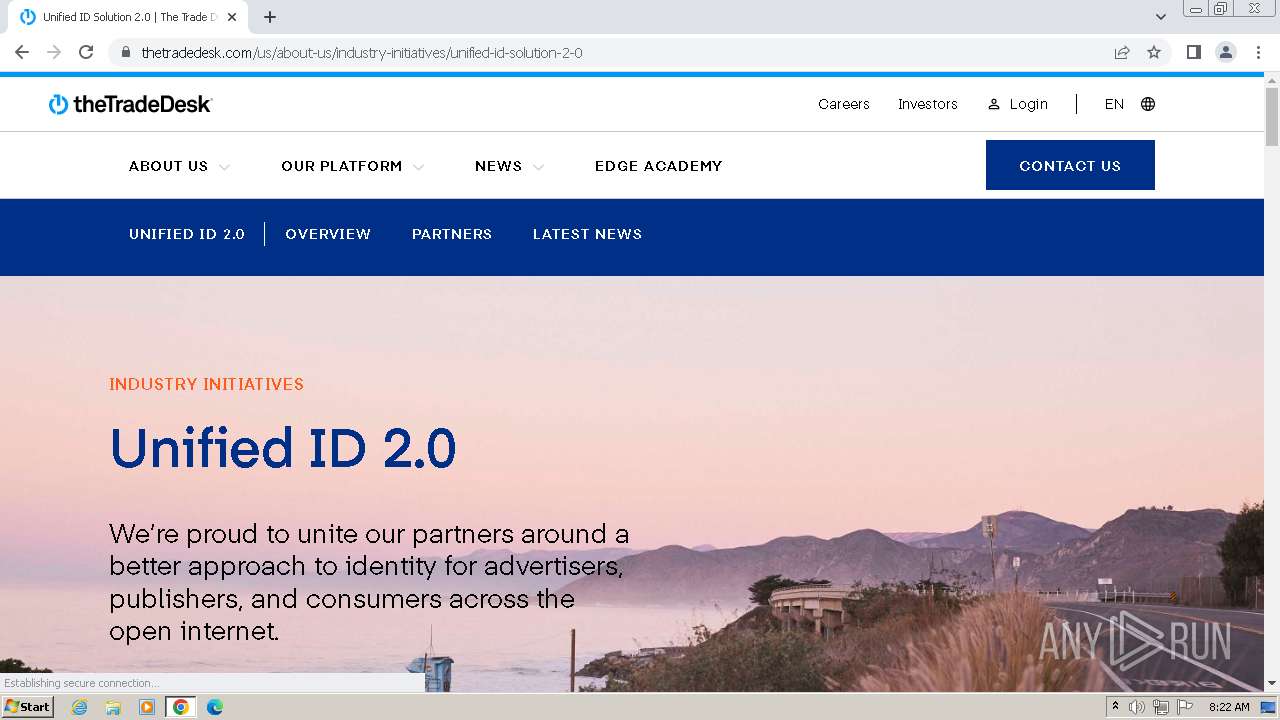Open the Chrome three-dot menu

[1258, 52]
